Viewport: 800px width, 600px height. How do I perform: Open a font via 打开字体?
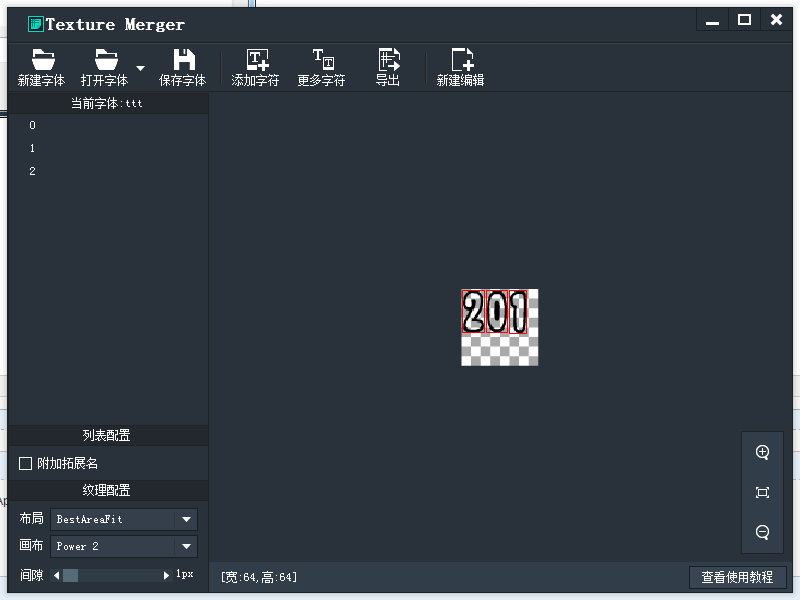105,67
